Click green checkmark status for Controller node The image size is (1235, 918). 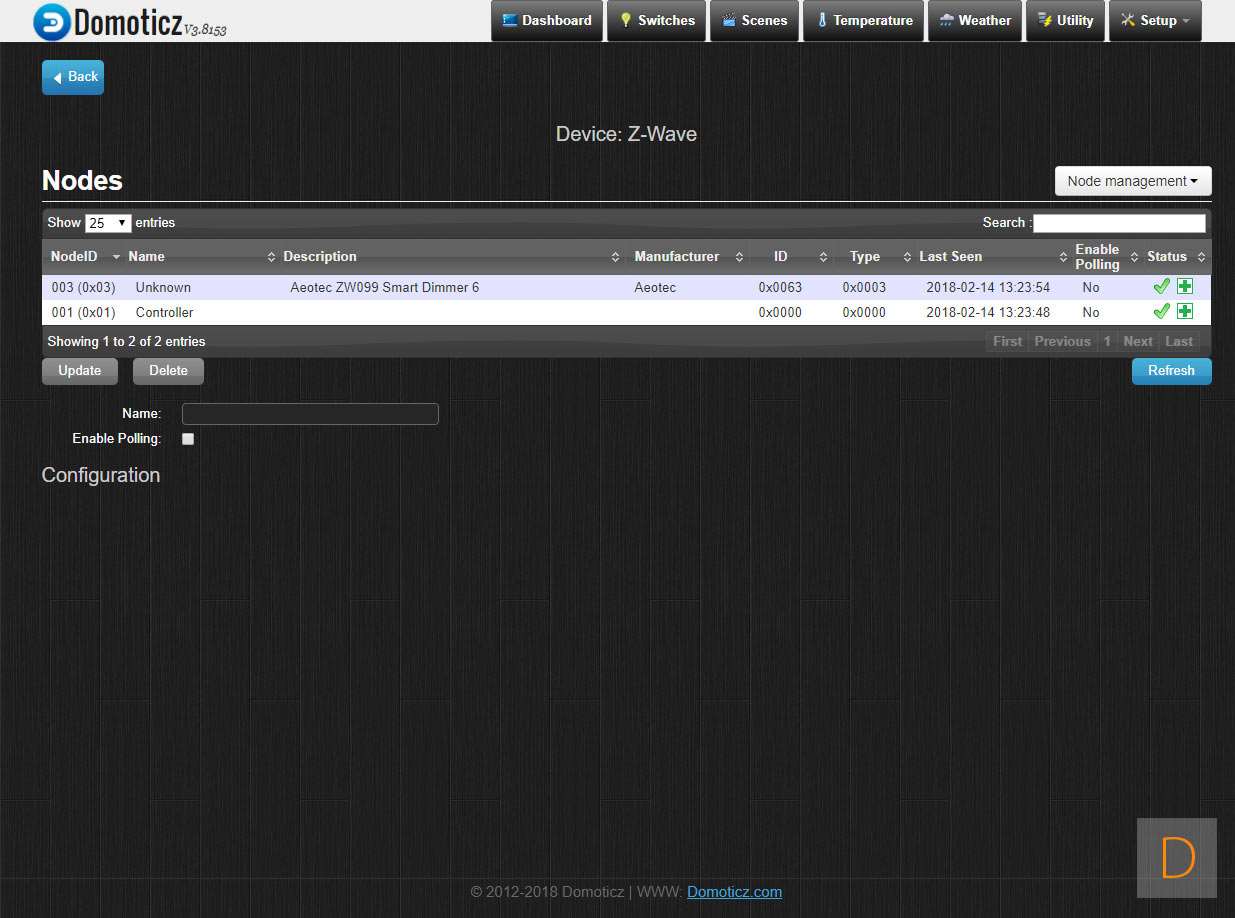tap(1161, 312)
